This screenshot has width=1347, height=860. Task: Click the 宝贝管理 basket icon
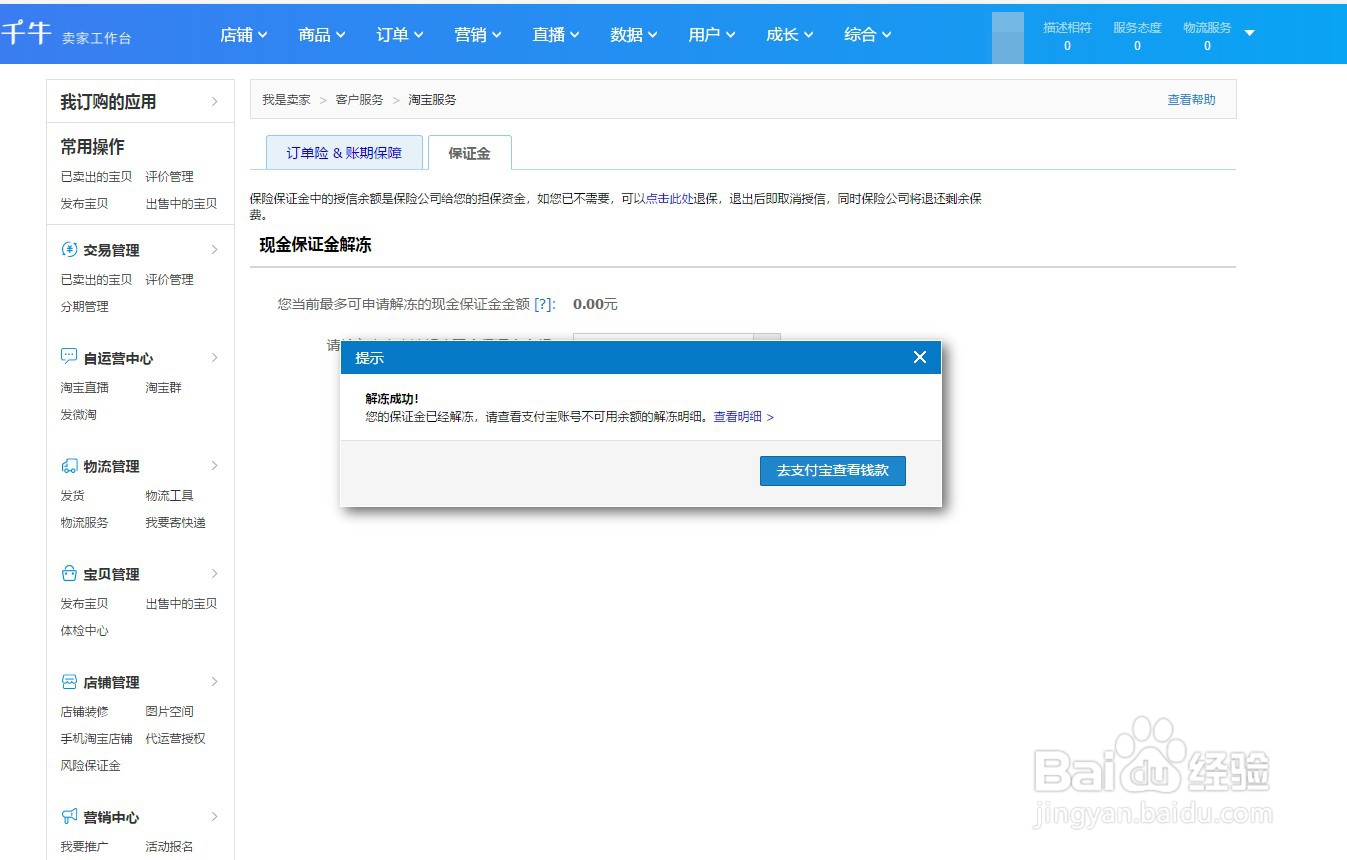click(x=69, y=574)
